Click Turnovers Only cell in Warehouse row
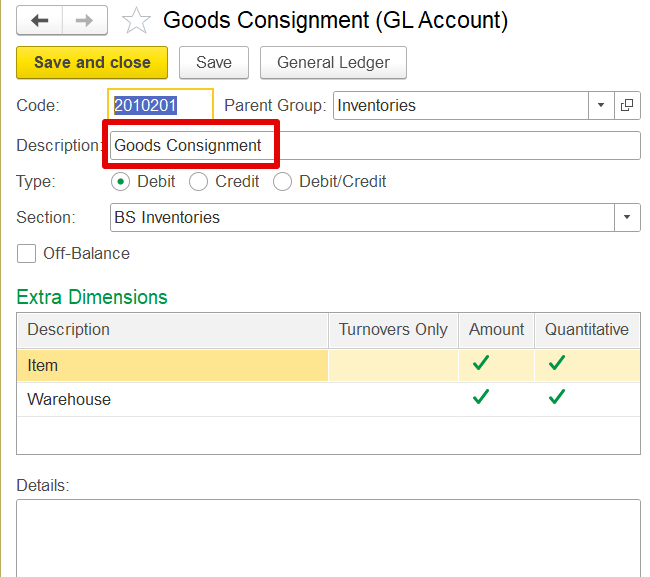Image resolution: width=650 pixels, height=577 pixels. coord(393,399)
